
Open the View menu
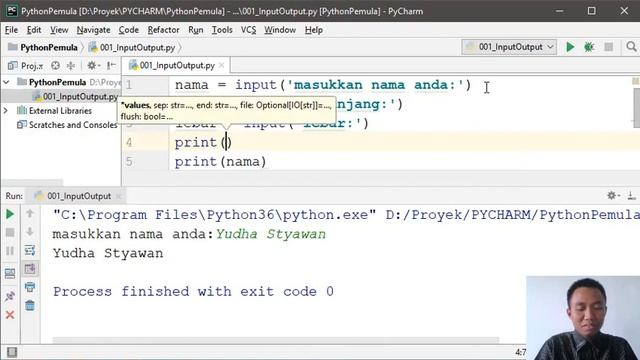coord(59,30)
